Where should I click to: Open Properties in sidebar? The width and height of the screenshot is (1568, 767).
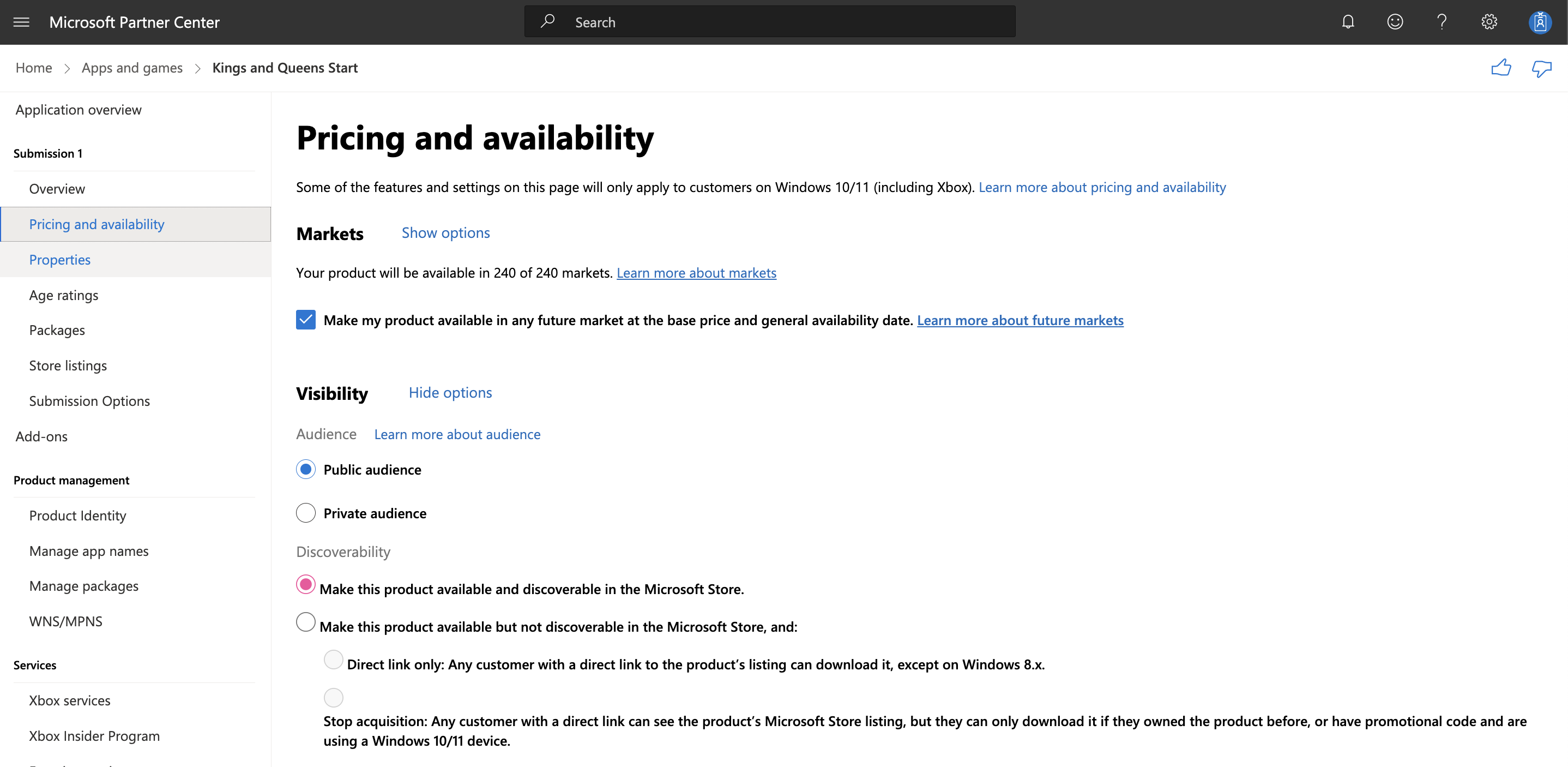tap(136, 260)
